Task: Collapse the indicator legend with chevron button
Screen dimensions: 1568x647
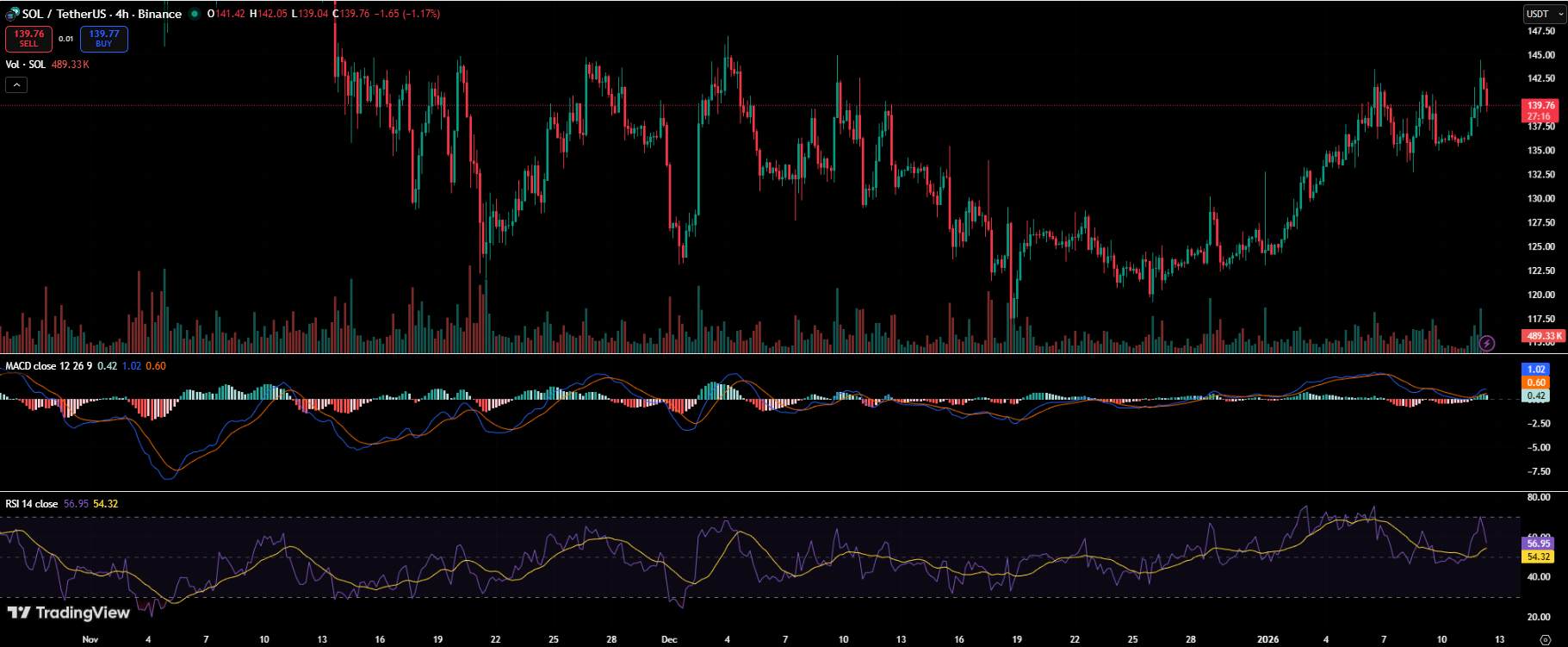Action: click(16, 84)
